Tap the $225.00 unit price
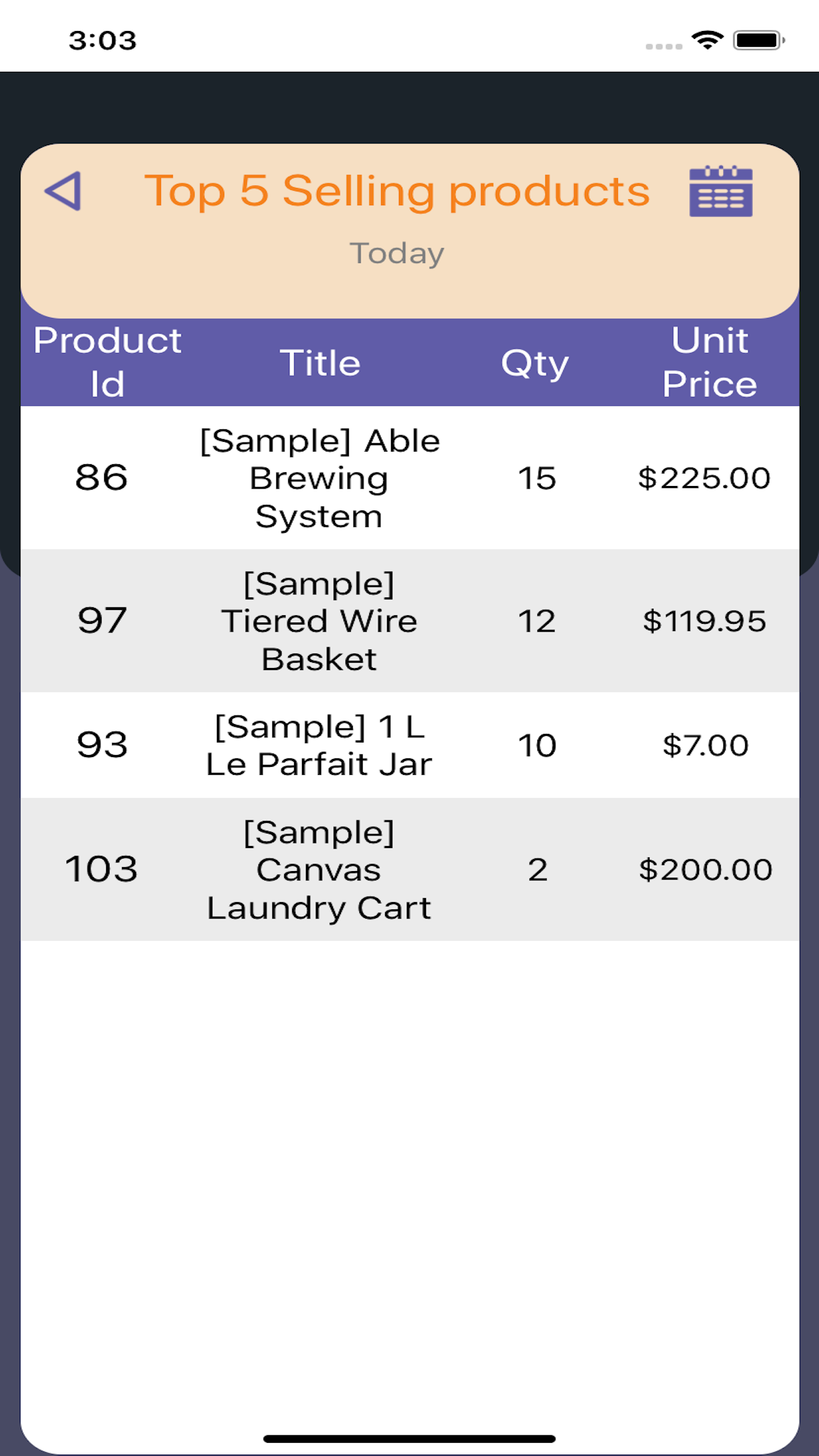This screenshot has width=819, height=1456. pyautogui.click(x=704, y=478)
